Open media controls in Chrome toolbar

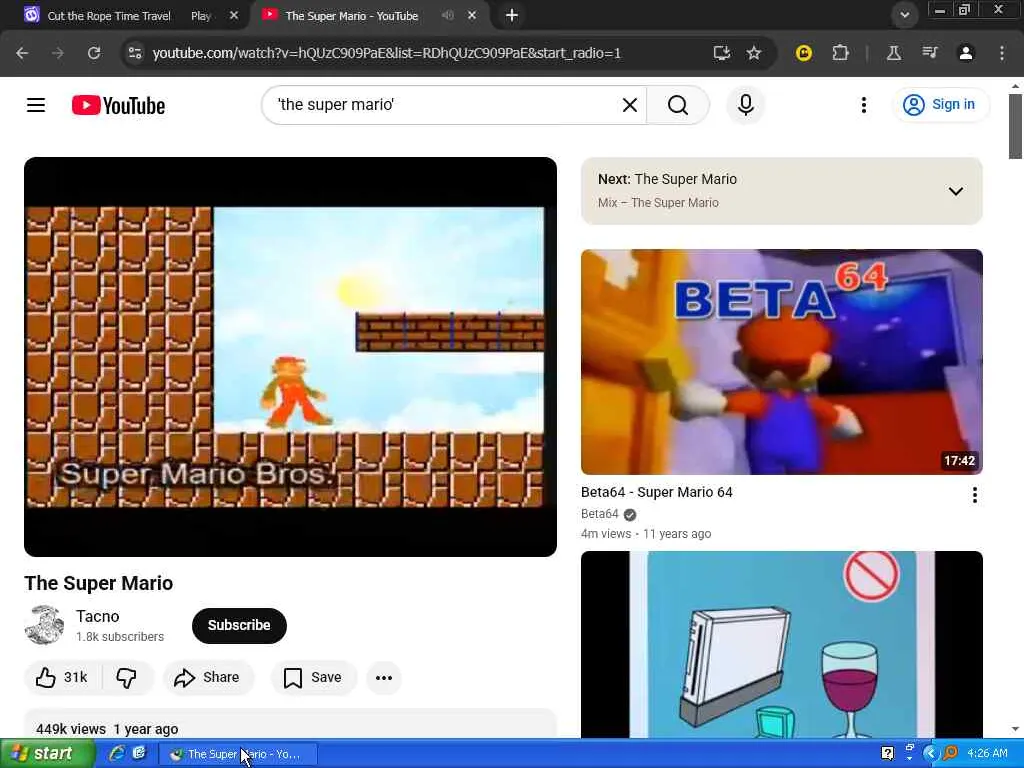[x=930, y=53]
